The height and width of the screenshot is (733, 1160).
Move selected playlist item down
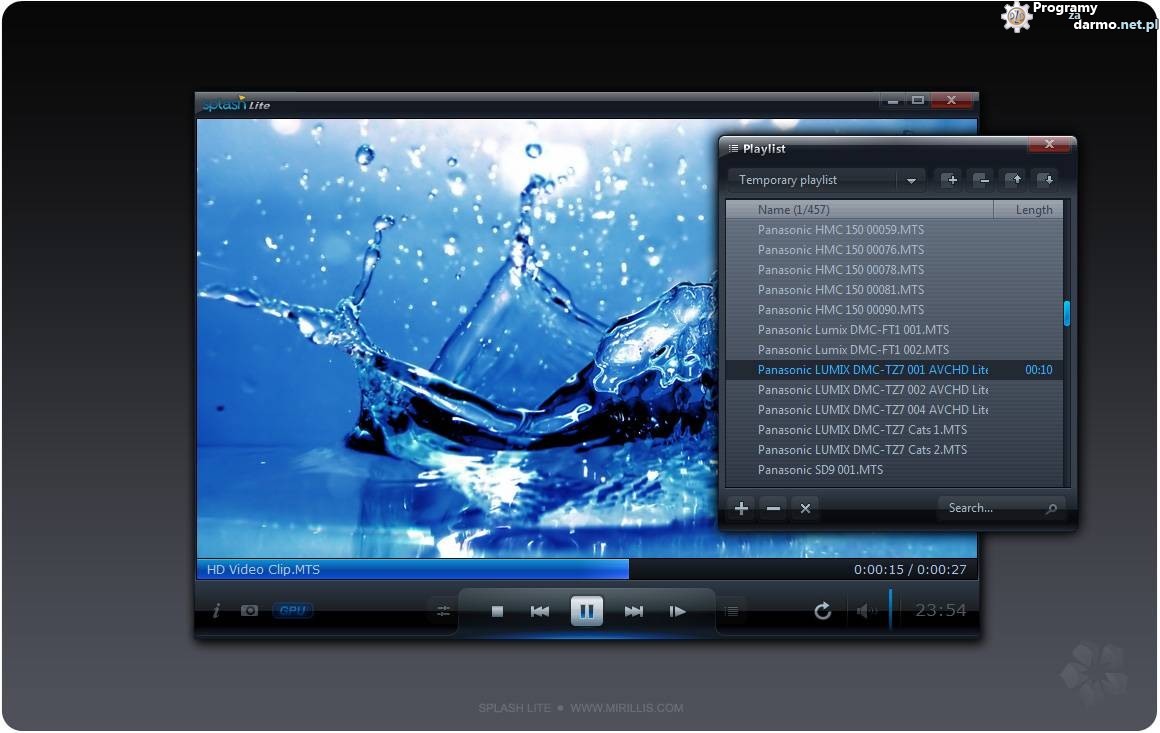tap(1045, 180)
